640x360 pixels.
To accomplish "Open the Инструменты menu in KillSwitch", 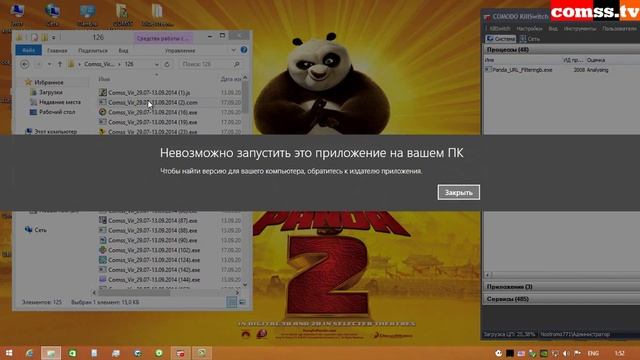I will (580, 29).
